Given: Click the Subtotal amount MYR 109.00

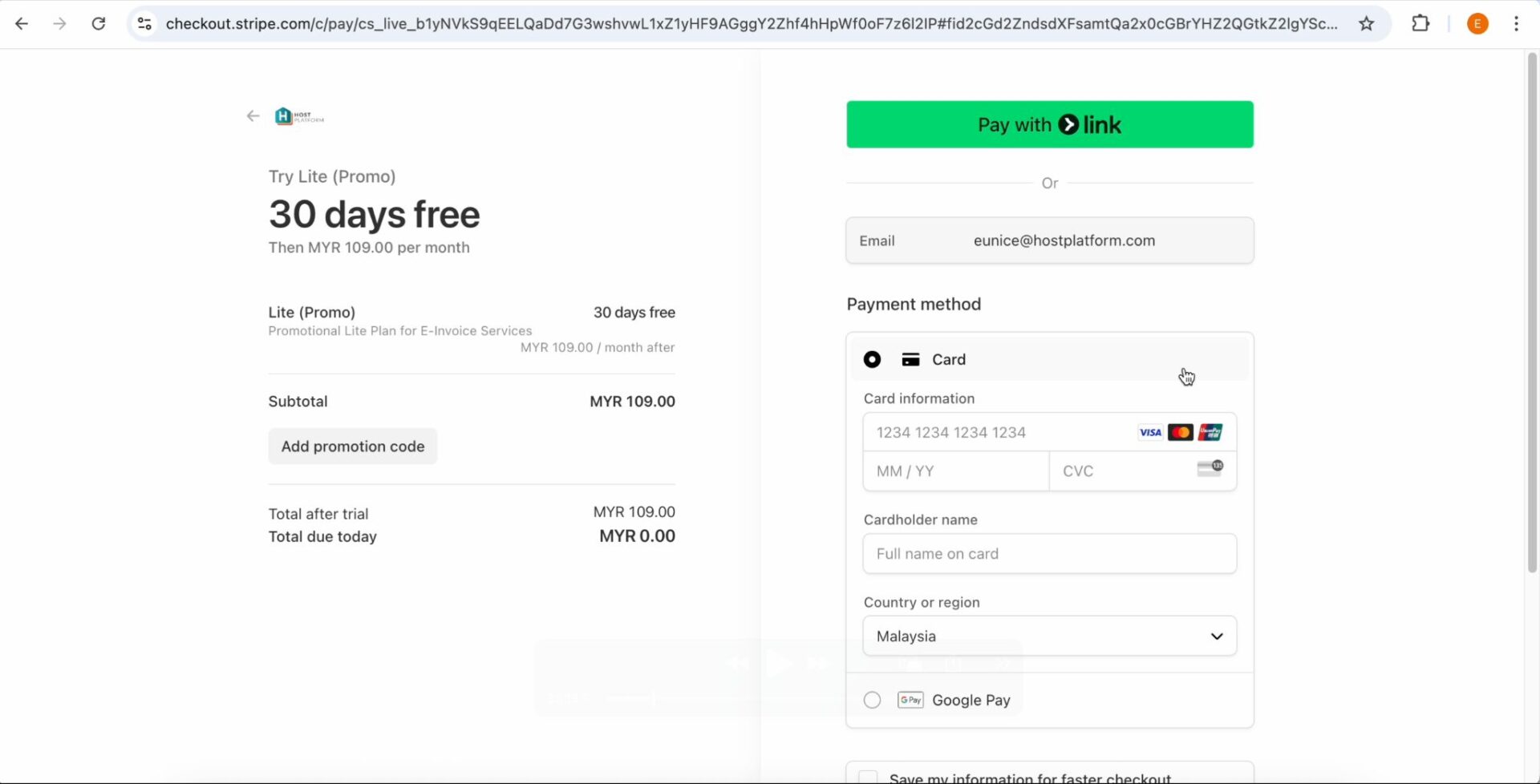Looking at the screenshot, I should pyautogui.click(x=632, y=402).
